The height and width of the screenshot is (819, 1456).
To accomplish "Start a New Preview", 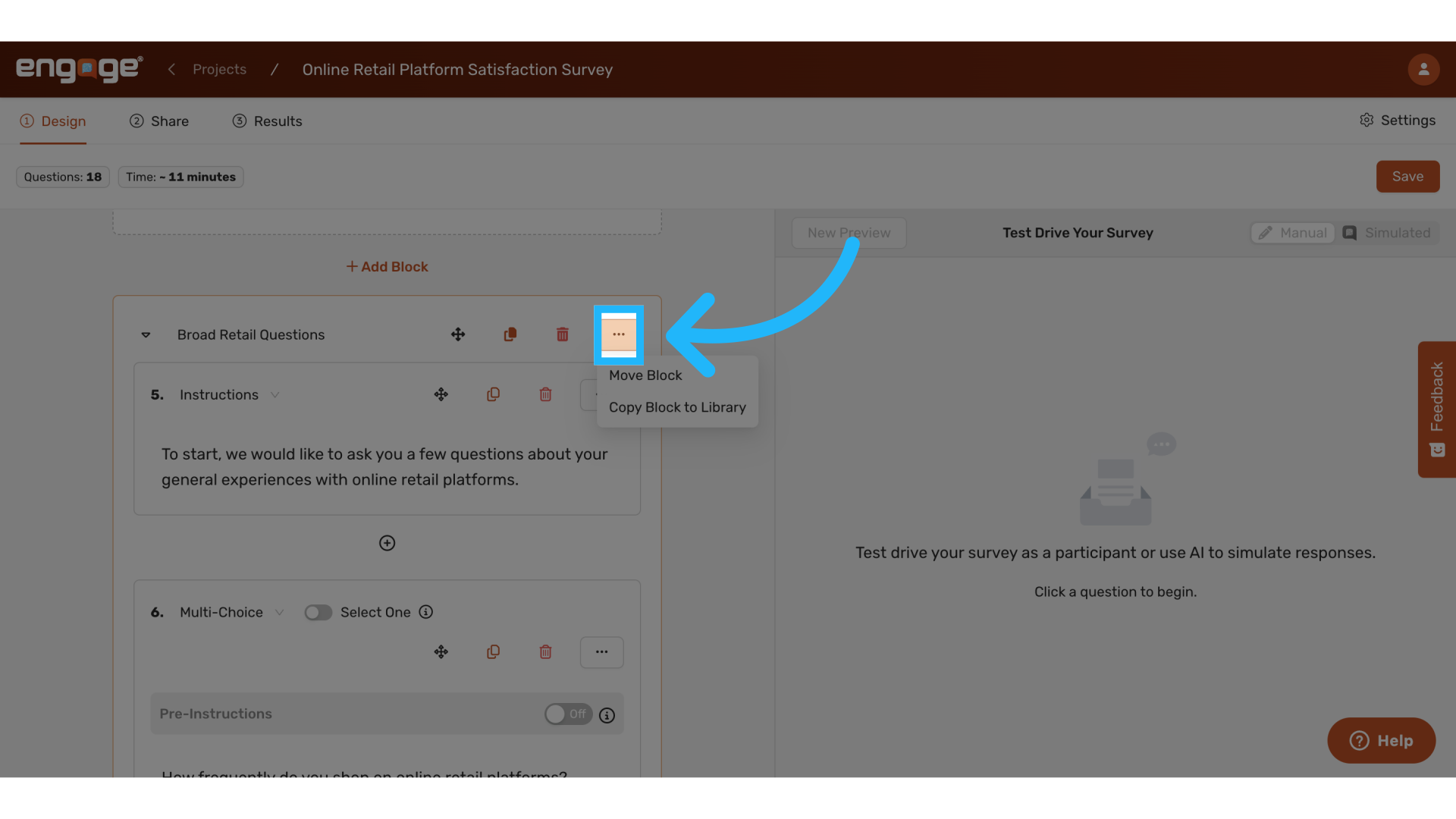I will pos(849,233).
